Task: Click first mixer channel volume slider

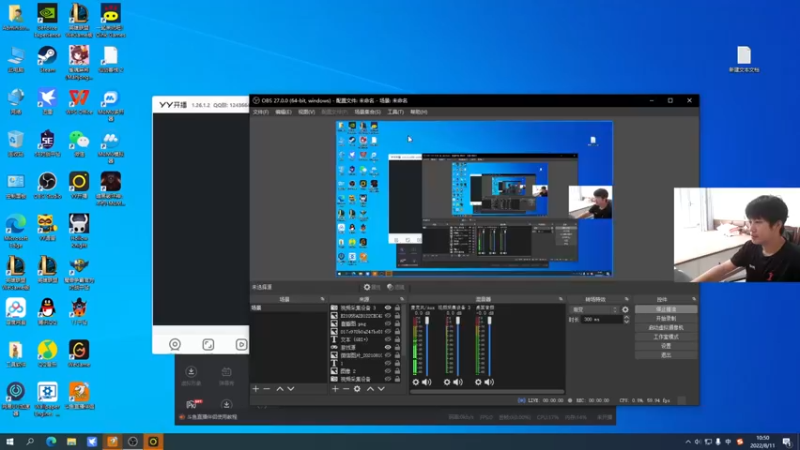Action: coord(427,346)
